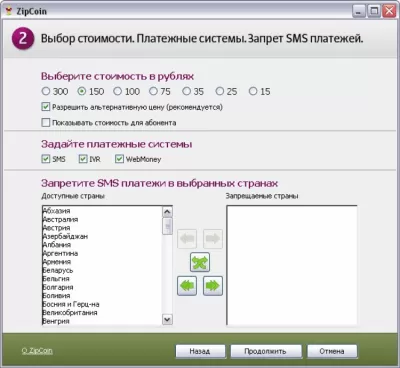Toggle the 'Разрешить альтернативную цену' checkbox

tap(46, 107)
